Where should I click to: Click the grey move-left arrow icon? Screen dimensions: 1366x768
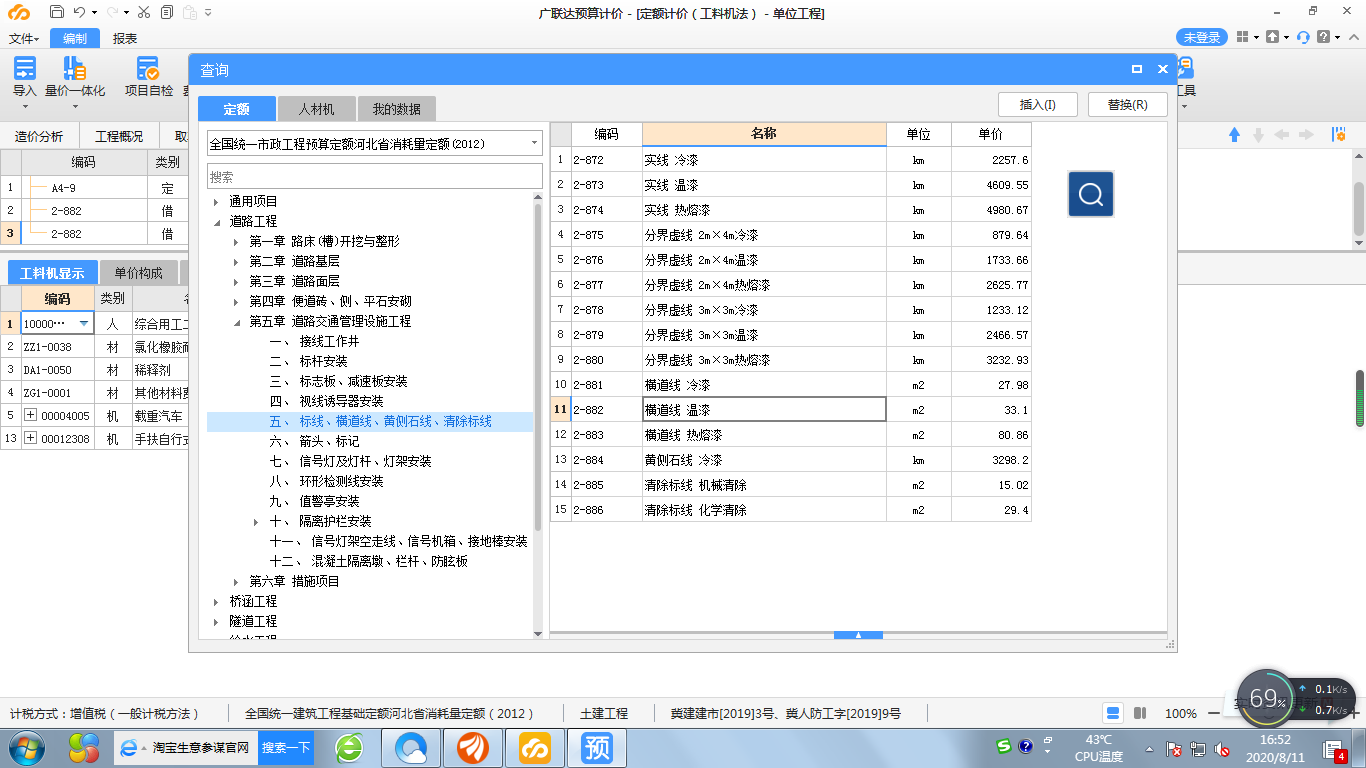pos(1282,135)
